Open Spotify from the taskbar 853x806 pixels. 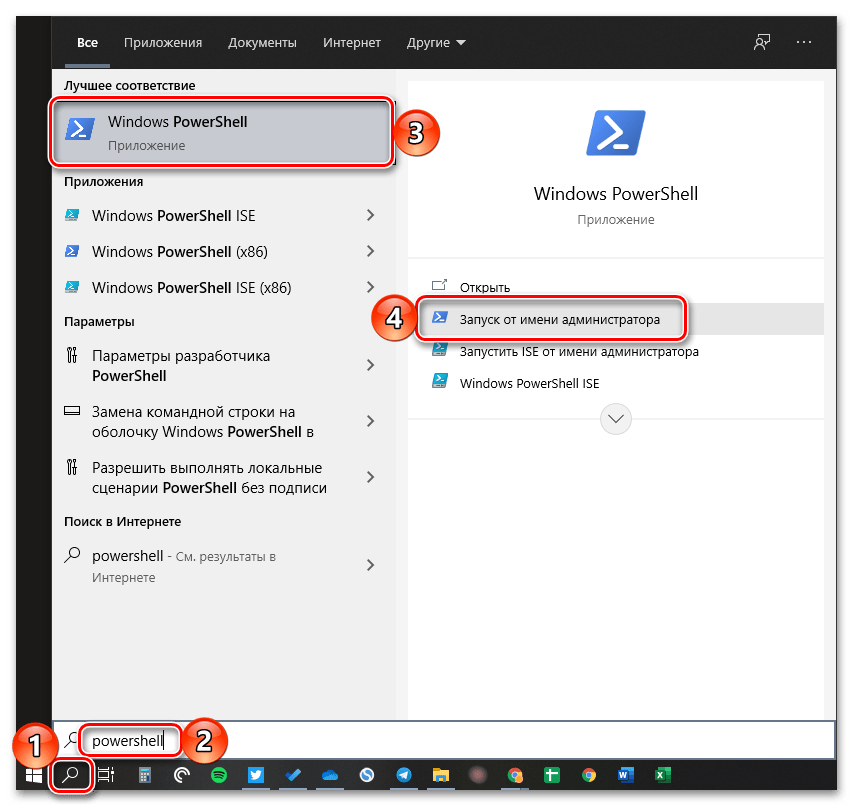click(x=219, y=774)
